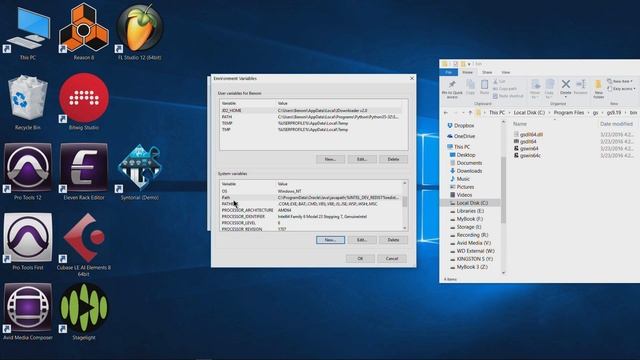Switch to the View ribbon tab

click(506, 72)
